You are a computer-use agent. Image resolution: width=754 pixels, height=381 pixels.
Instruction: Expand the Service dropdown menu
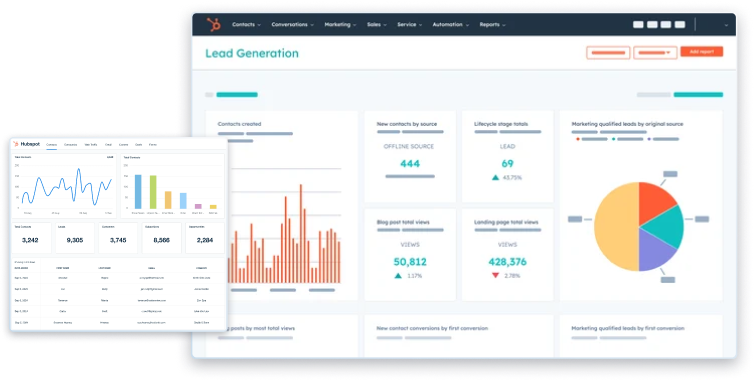[x=409, y=25]
